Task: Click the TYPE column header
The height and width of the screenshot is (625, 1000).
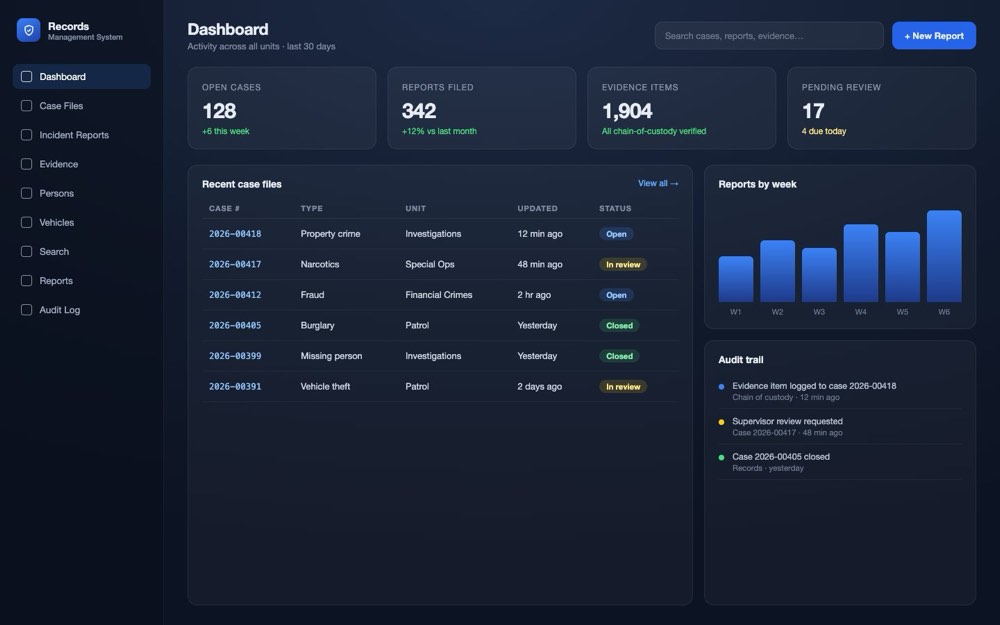Action: [312, 209]
